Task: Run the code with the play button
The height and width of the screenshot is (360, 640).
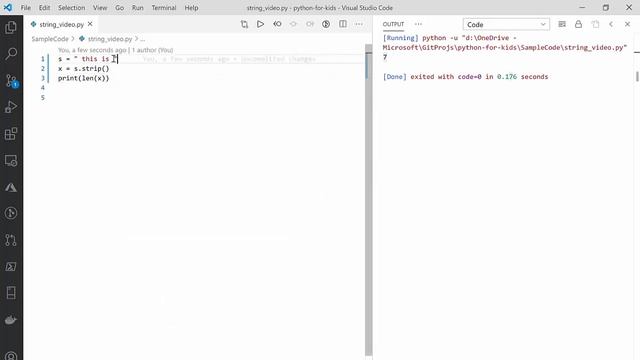Action: point(260,24)
